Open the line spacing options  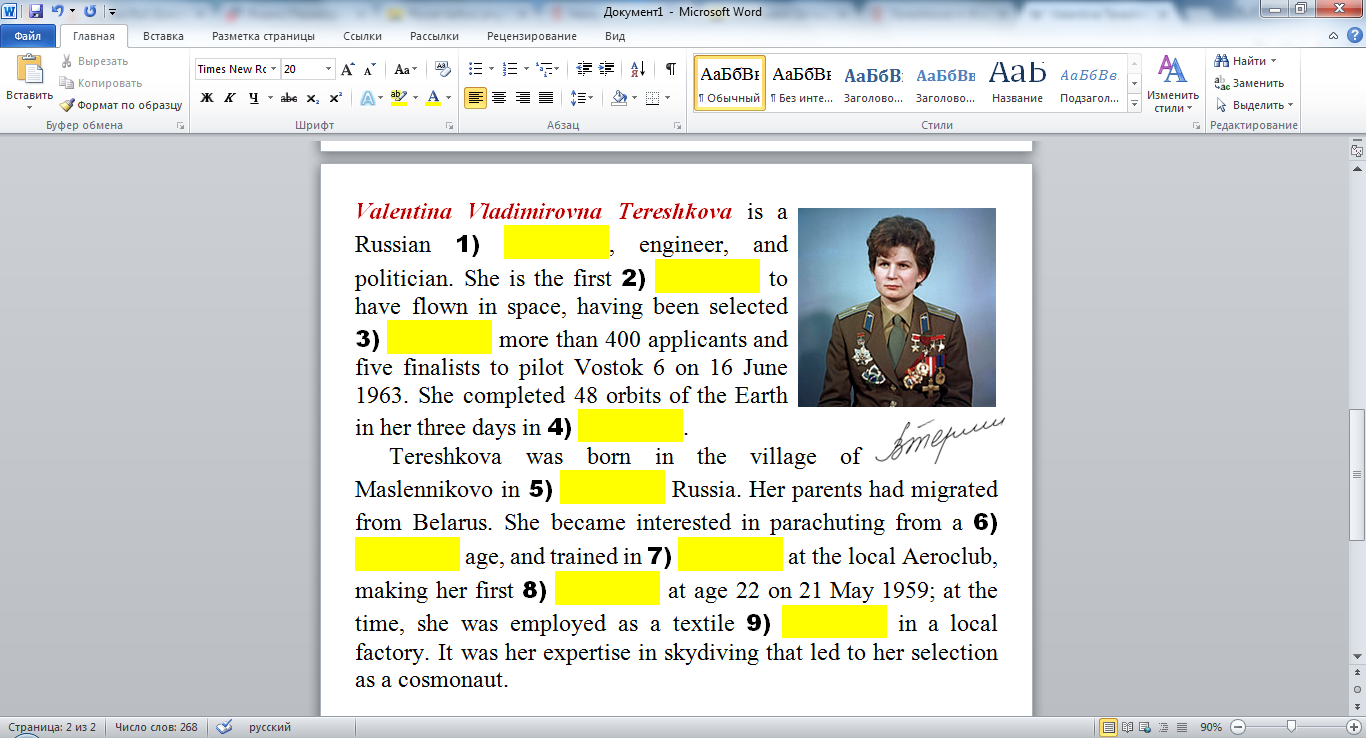click(581, 98)
